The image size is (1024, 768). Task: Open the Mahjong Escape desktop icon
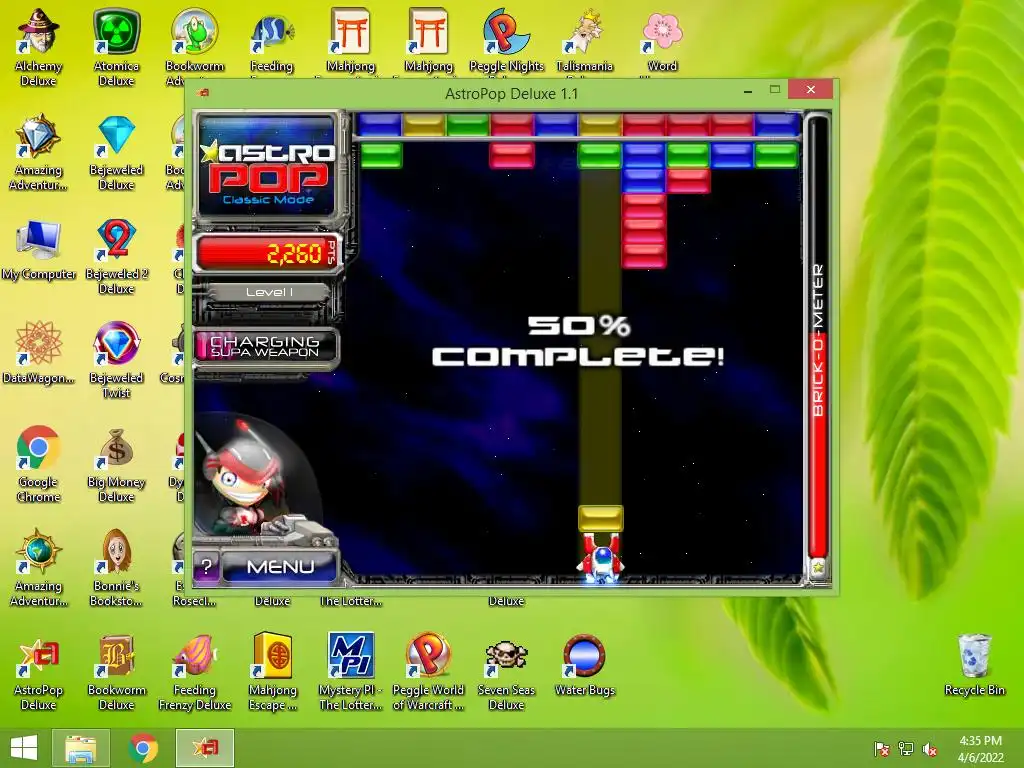coord(272,673)
